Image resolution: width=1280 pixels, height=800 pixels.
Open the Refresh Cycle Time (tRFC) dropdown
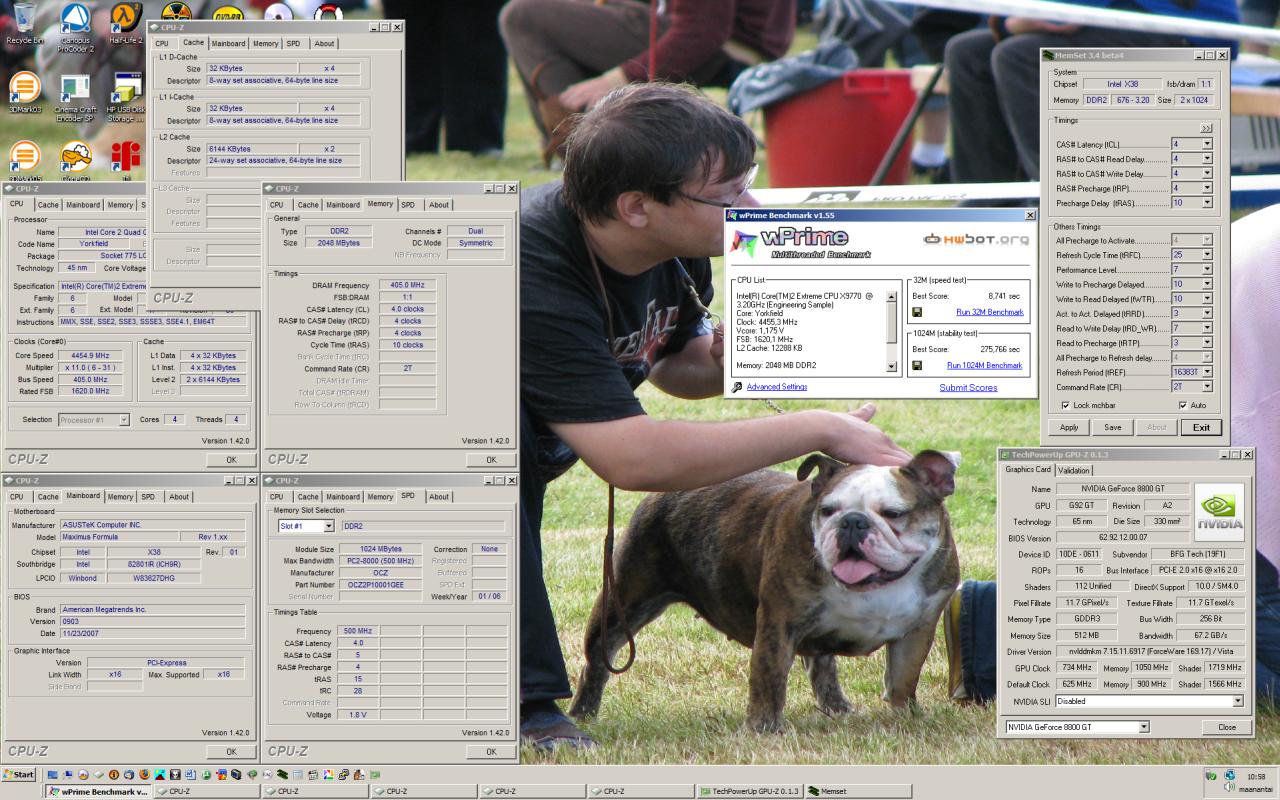point(1207,255)
